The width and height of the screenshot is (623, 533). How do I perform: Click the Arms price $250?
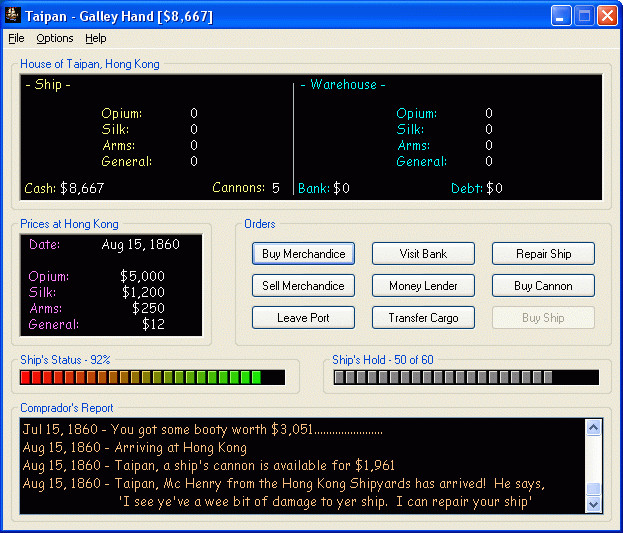[148, 308]
